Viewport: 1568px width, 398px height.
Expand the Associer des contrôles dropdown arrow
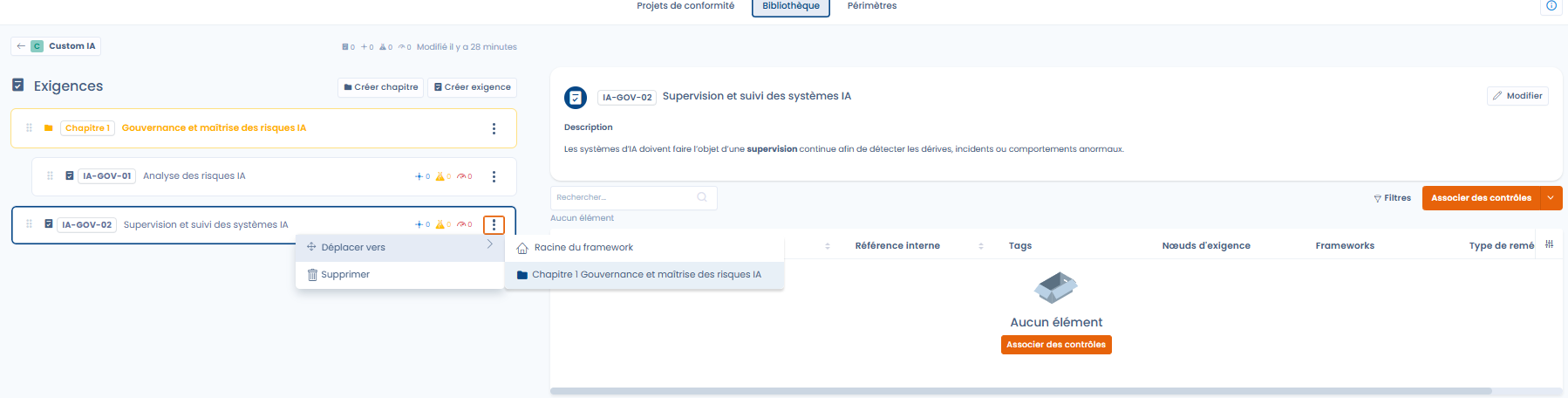1551,198
